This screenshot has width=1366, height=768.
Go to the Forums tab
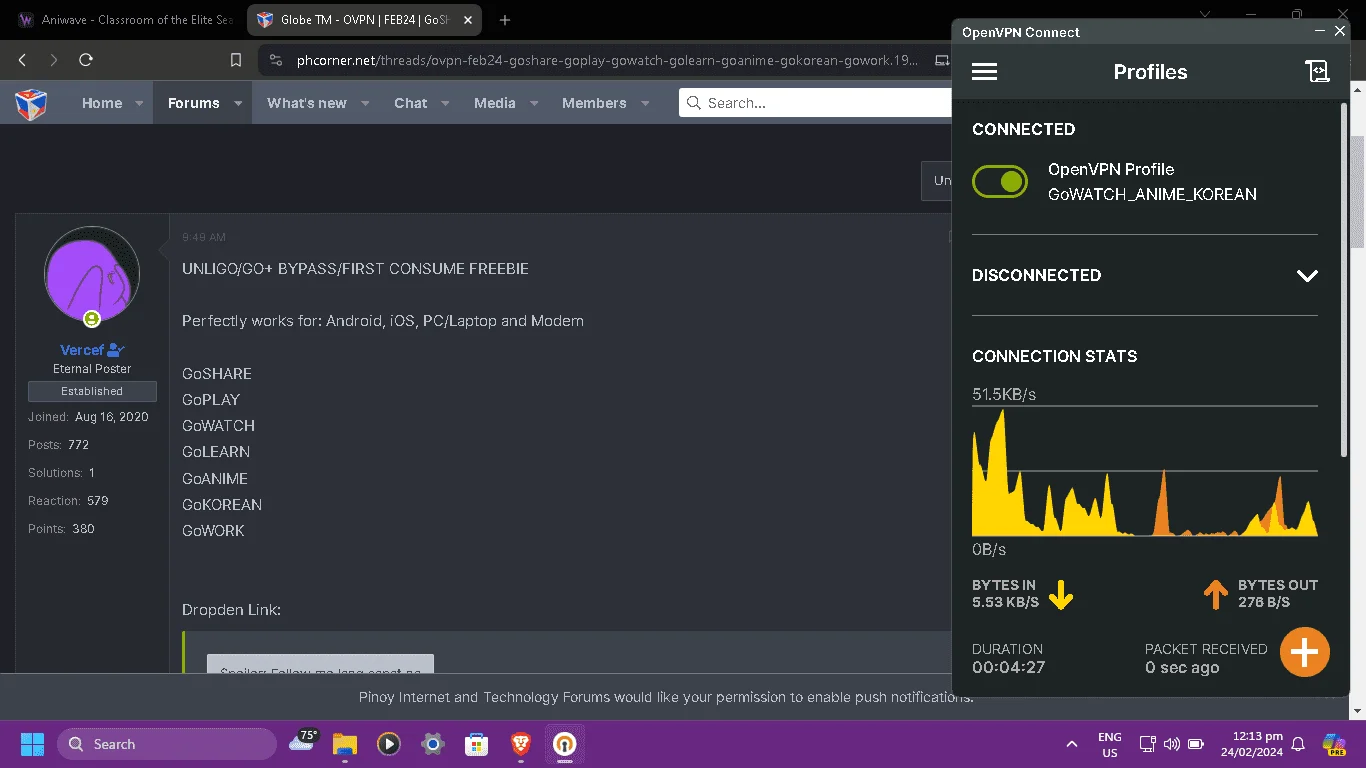click(x=193, y=103)
